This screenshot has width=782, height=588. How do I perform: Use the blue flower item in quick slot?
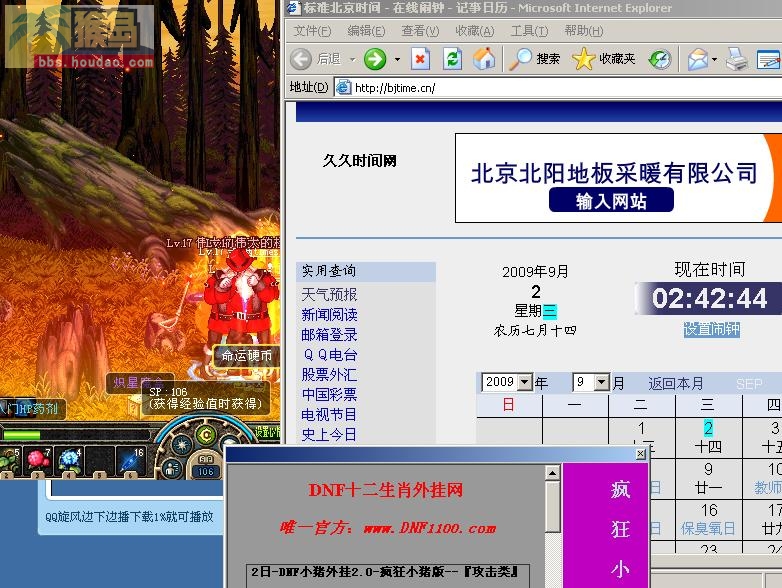[x=70, y=460]
